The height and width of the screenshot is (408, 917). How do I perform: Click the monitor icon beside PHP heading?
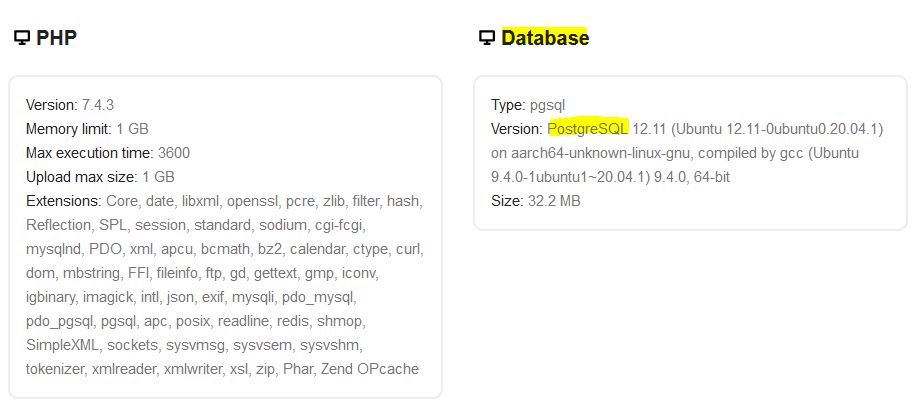(x=21, y=38)
